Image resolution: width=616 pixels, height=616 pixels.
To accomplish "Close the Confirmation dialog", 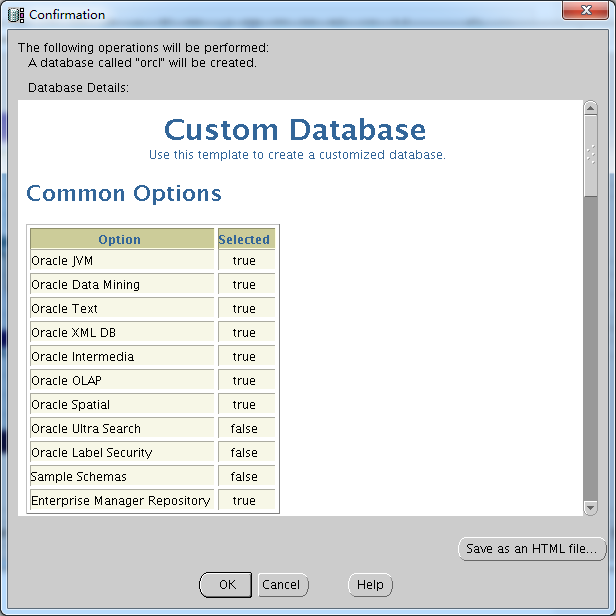I will 585,10.
